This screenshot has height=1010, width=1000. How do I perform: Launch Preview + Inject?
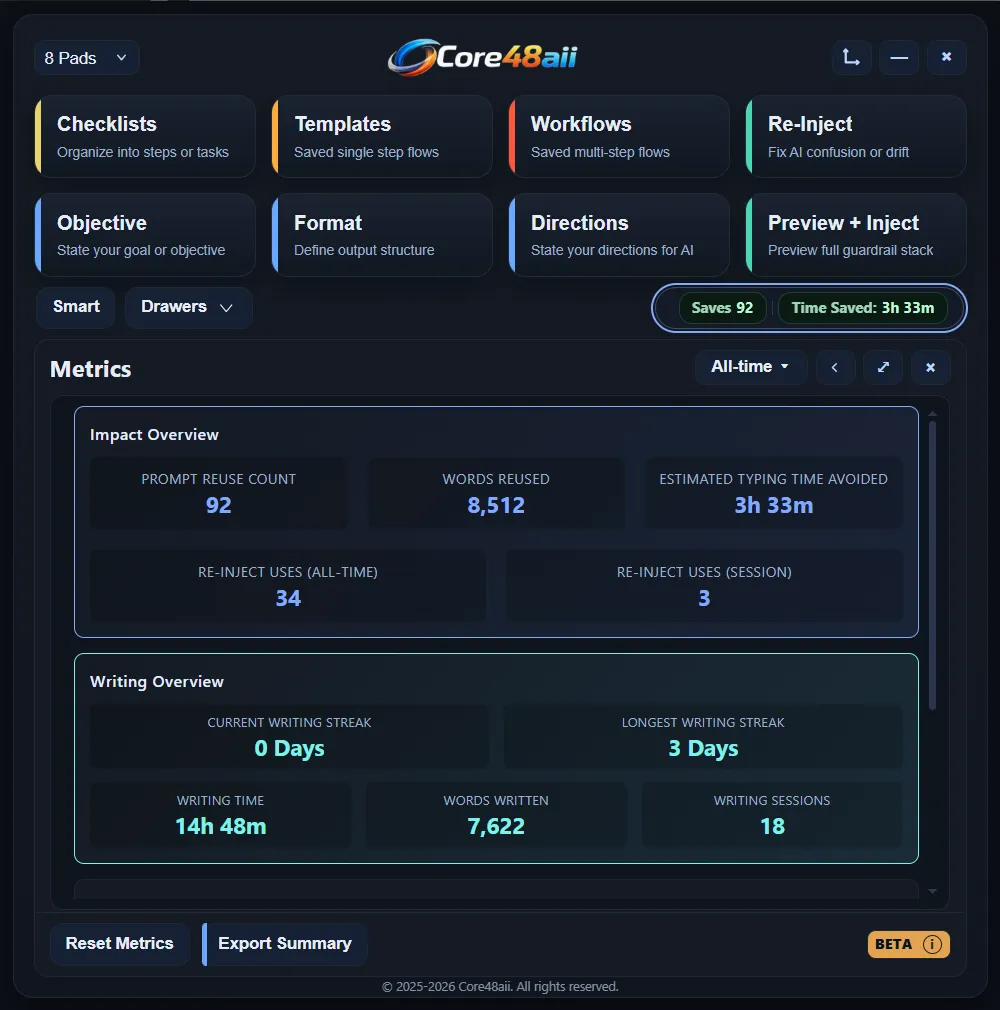pyautogui.click(x=856, y=235)
